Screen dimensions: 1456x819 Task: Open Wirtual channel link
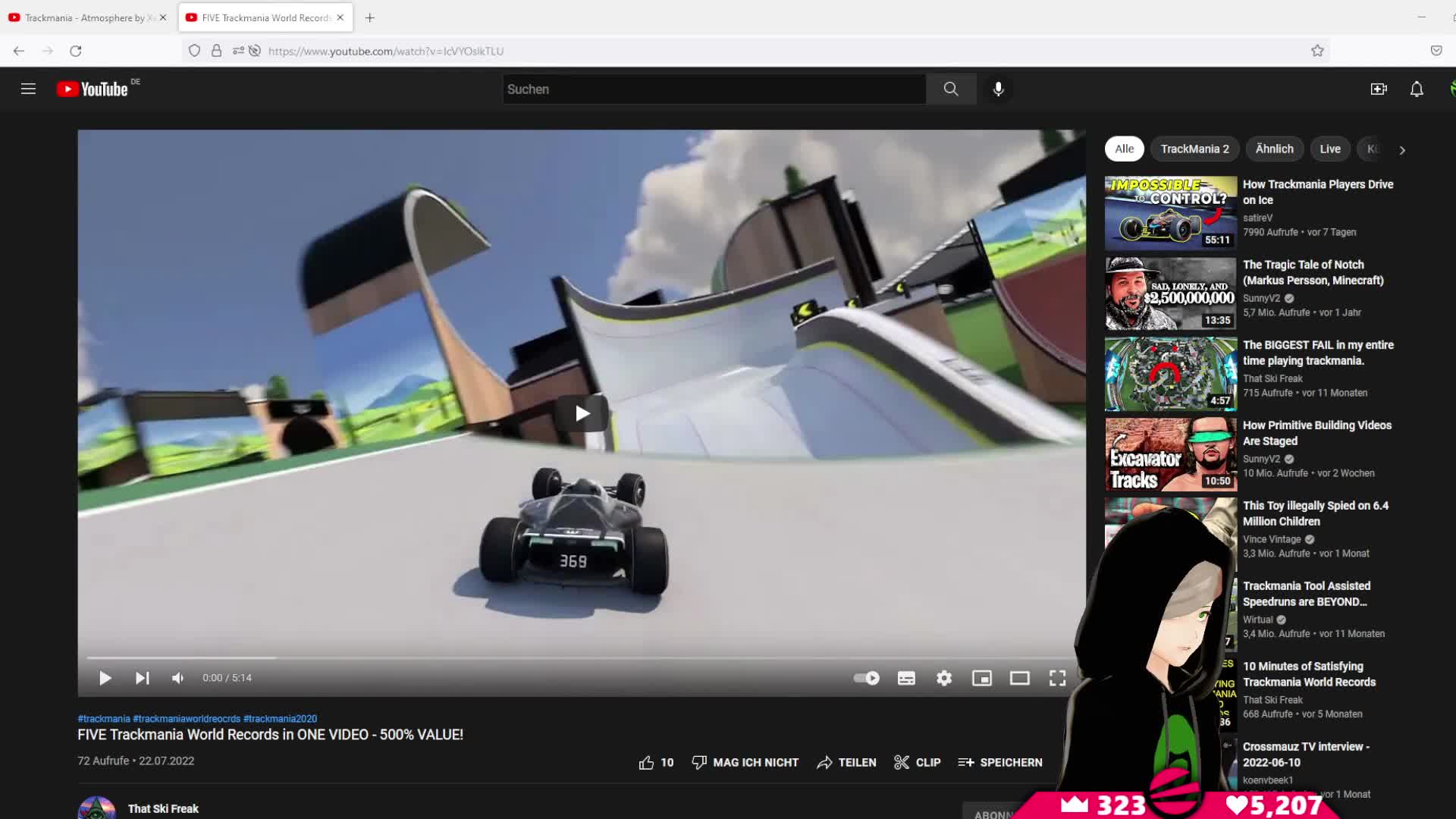click(x=1257, y=620)
